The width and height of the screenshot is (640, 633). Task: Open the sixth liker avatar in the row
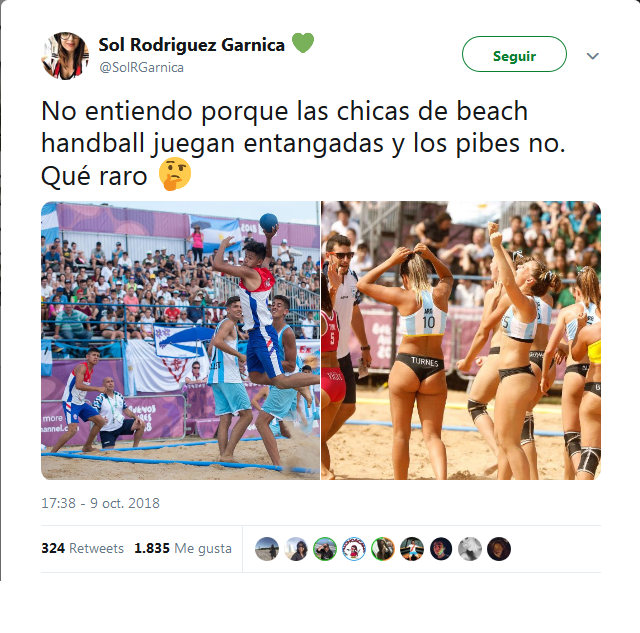click(x=412, y=549)
